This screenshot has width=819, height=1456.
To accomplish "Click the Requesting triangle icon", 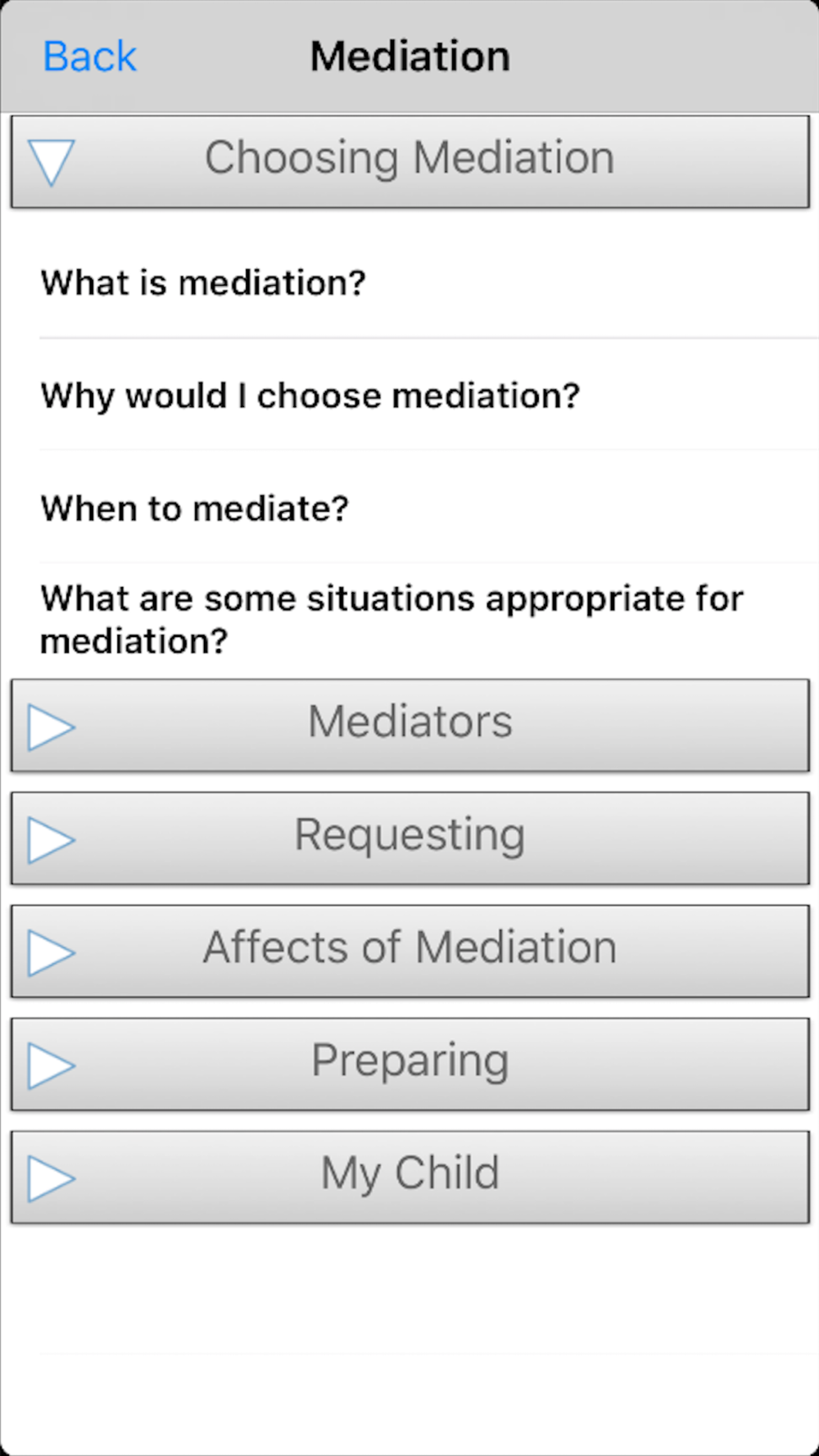I will click(x=52, y=839).
